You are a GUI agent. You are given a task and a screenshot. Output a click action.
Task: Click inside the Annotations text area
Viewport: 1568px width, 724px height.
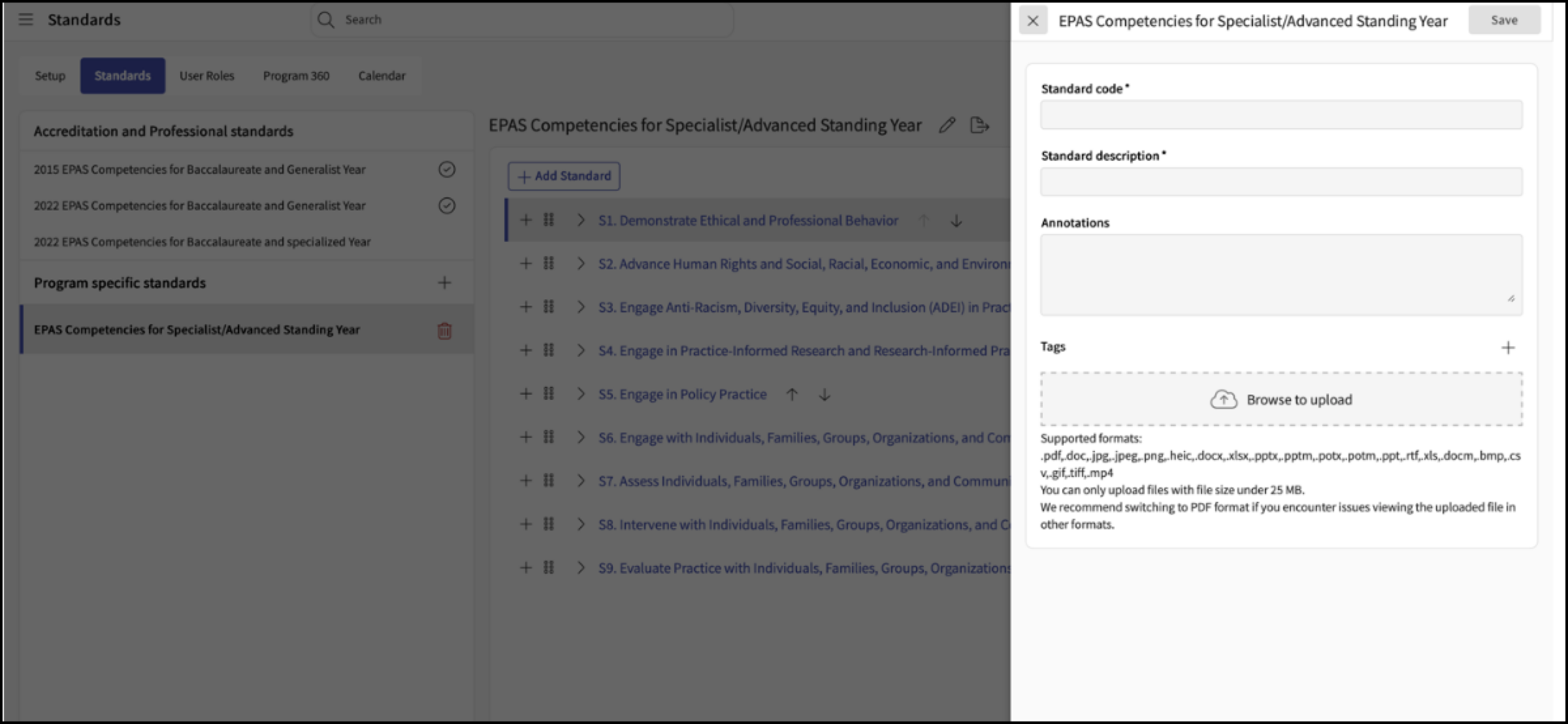1281,275
